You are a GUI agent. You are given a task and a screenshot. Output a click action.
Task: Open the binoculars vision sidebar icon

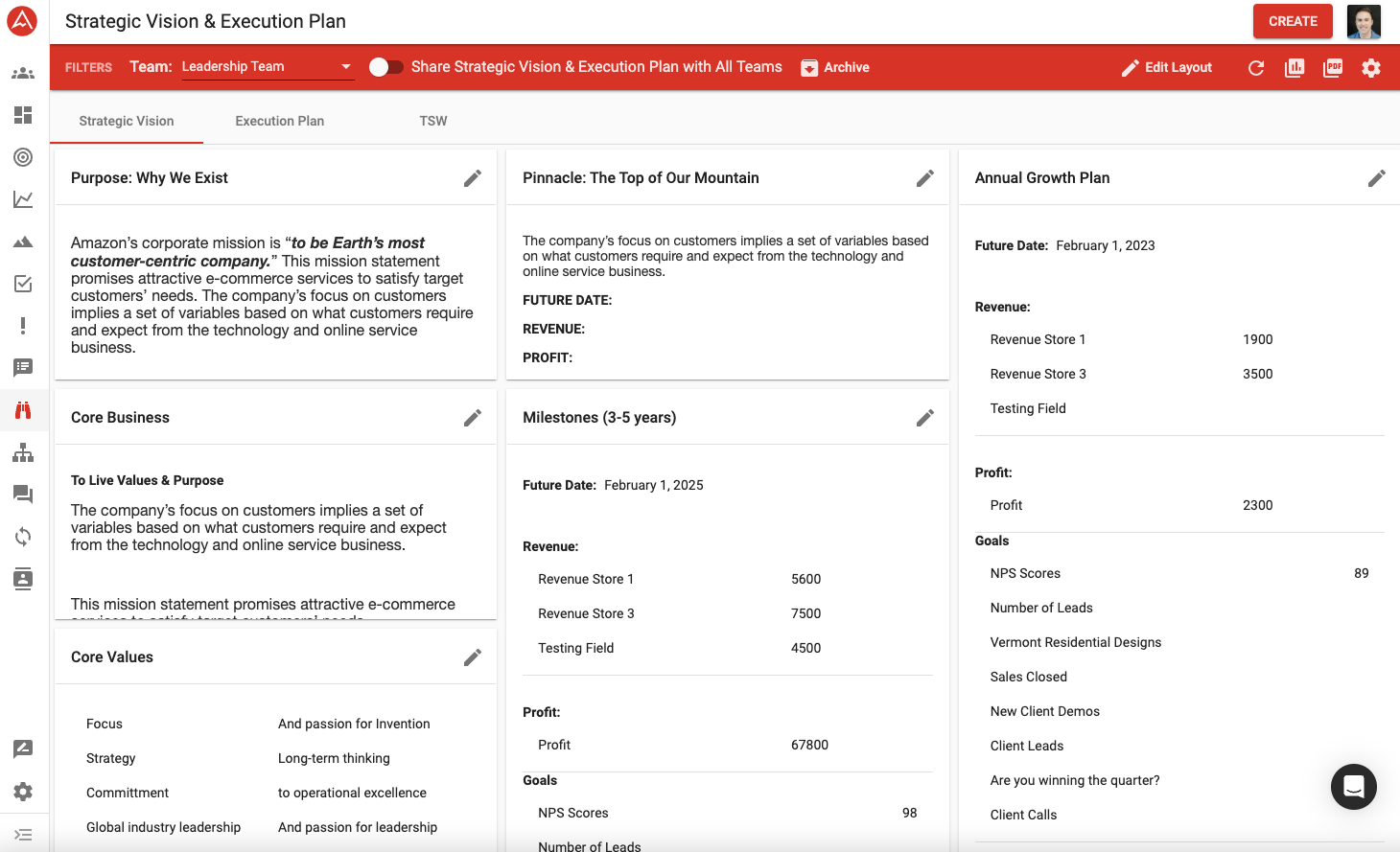(x=23, y=410)
